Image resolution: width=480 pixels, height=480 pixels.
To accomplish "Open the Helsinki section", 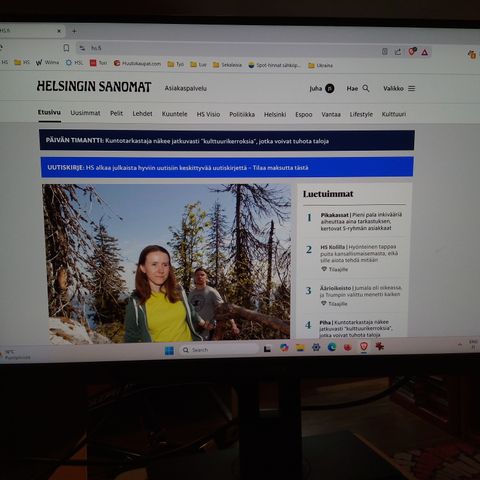I will pos(275,114).
